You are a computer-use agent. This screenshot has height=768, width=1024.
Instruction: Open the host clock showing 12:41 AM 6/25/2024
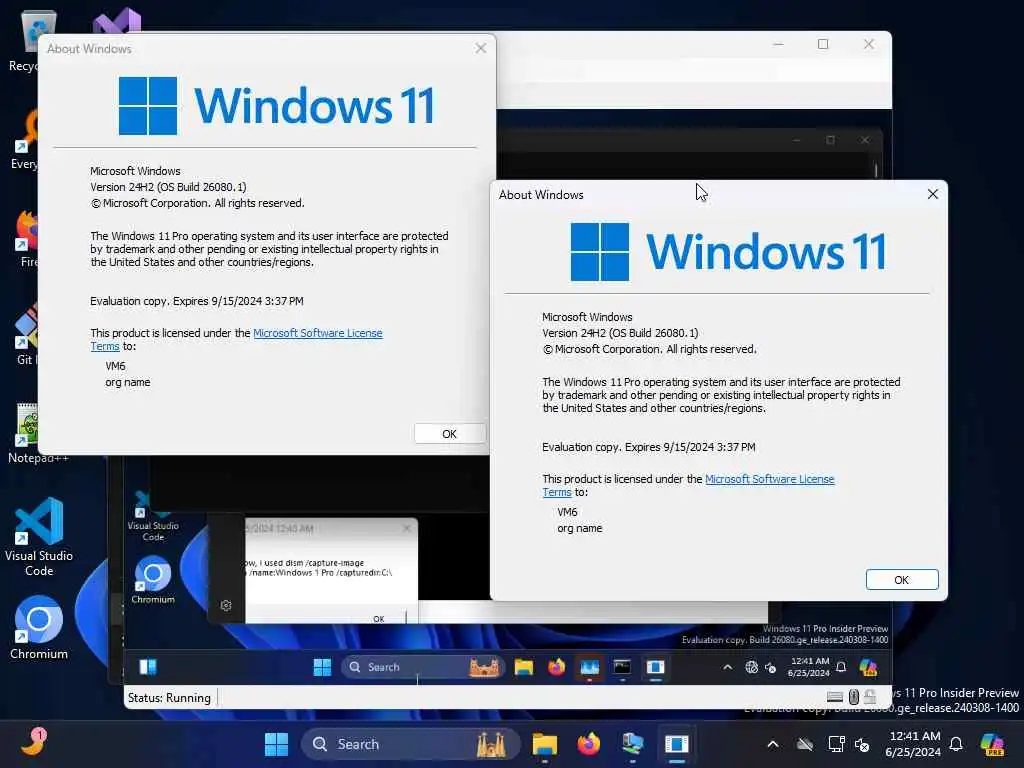click(913, 744)
